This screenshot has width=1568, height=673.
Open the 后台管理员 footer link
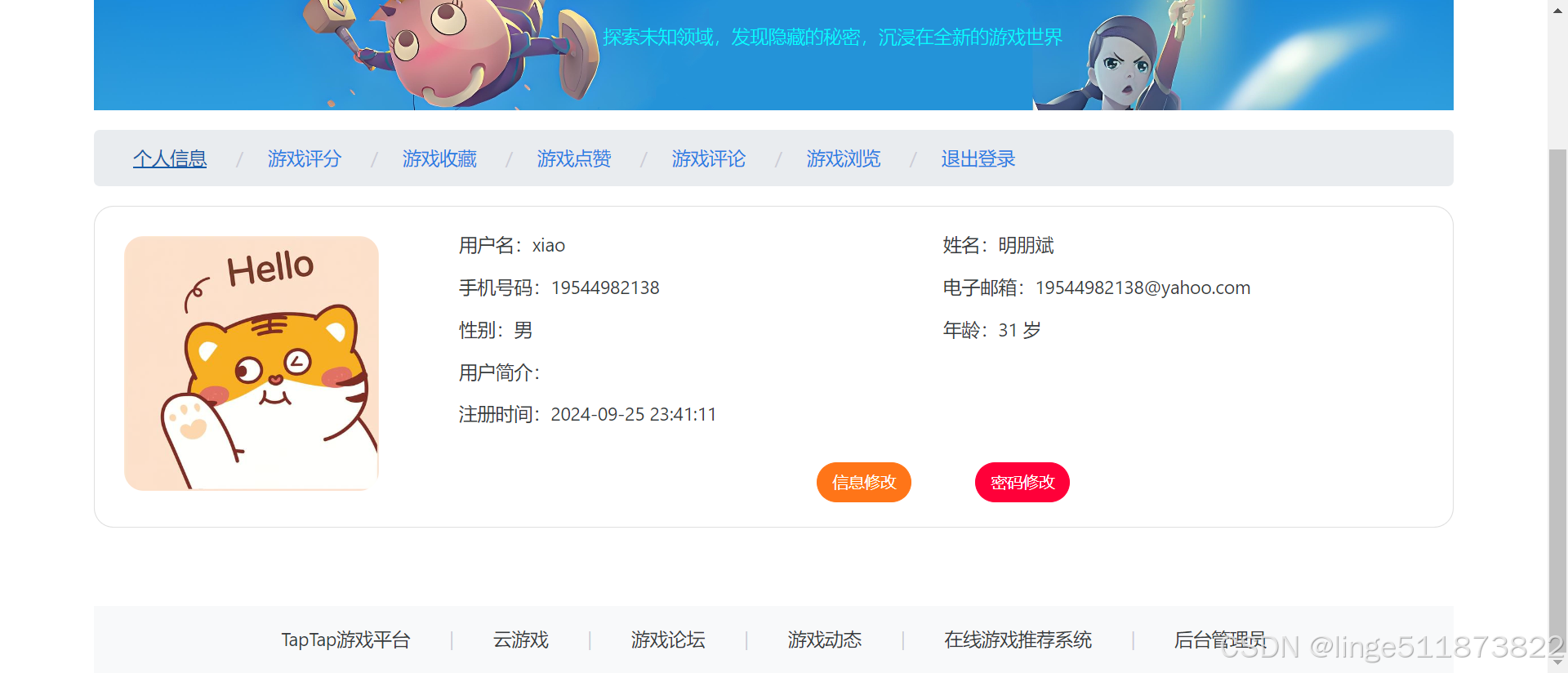coord(1220,640)
